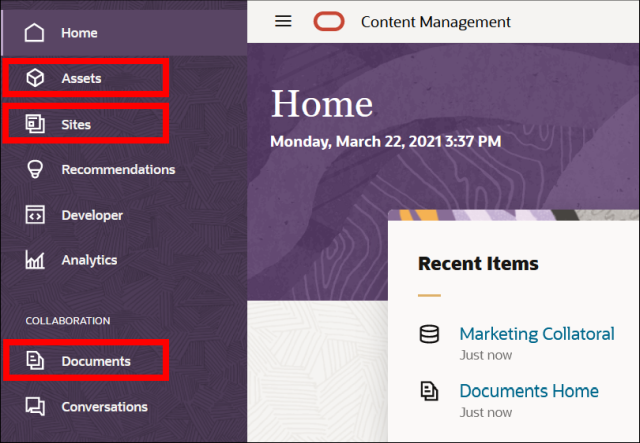Click the Conversations chat bubbles icon
640x443 pixels.
pyautogui.click(x=35, y=406)
